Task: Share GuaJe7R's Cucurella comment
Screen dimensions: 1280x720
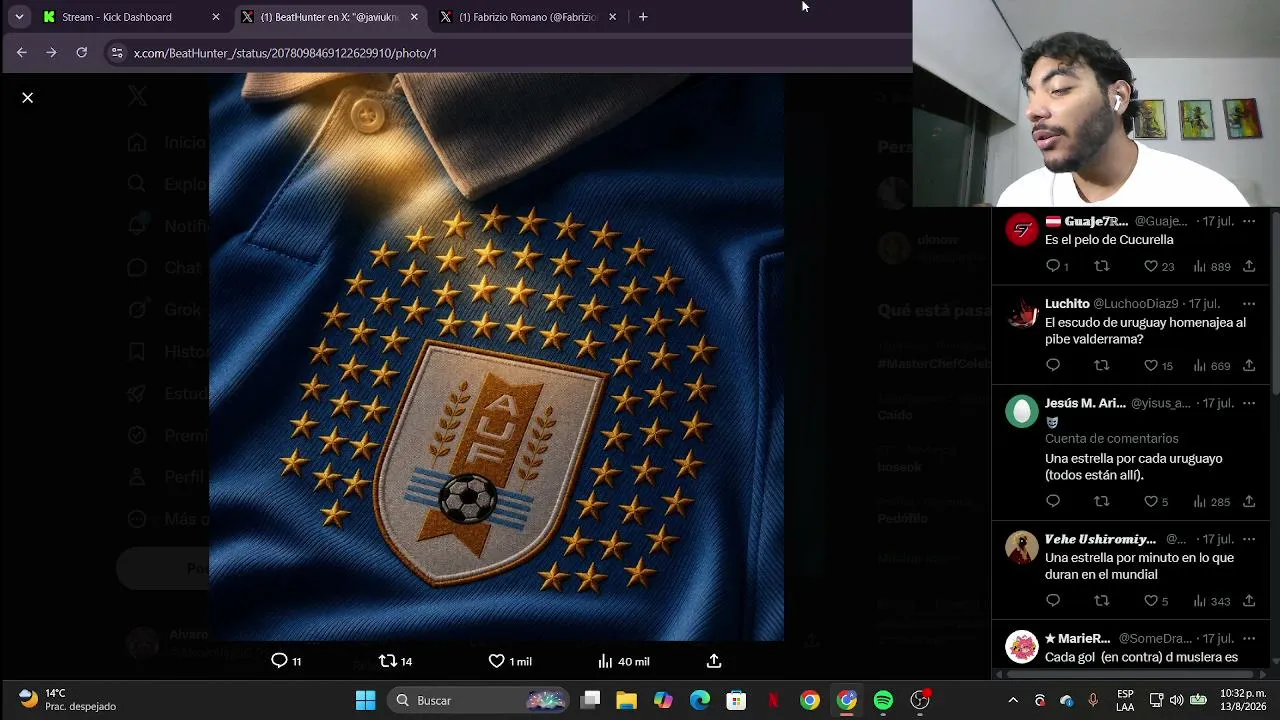Action: tap(1249, 266)
